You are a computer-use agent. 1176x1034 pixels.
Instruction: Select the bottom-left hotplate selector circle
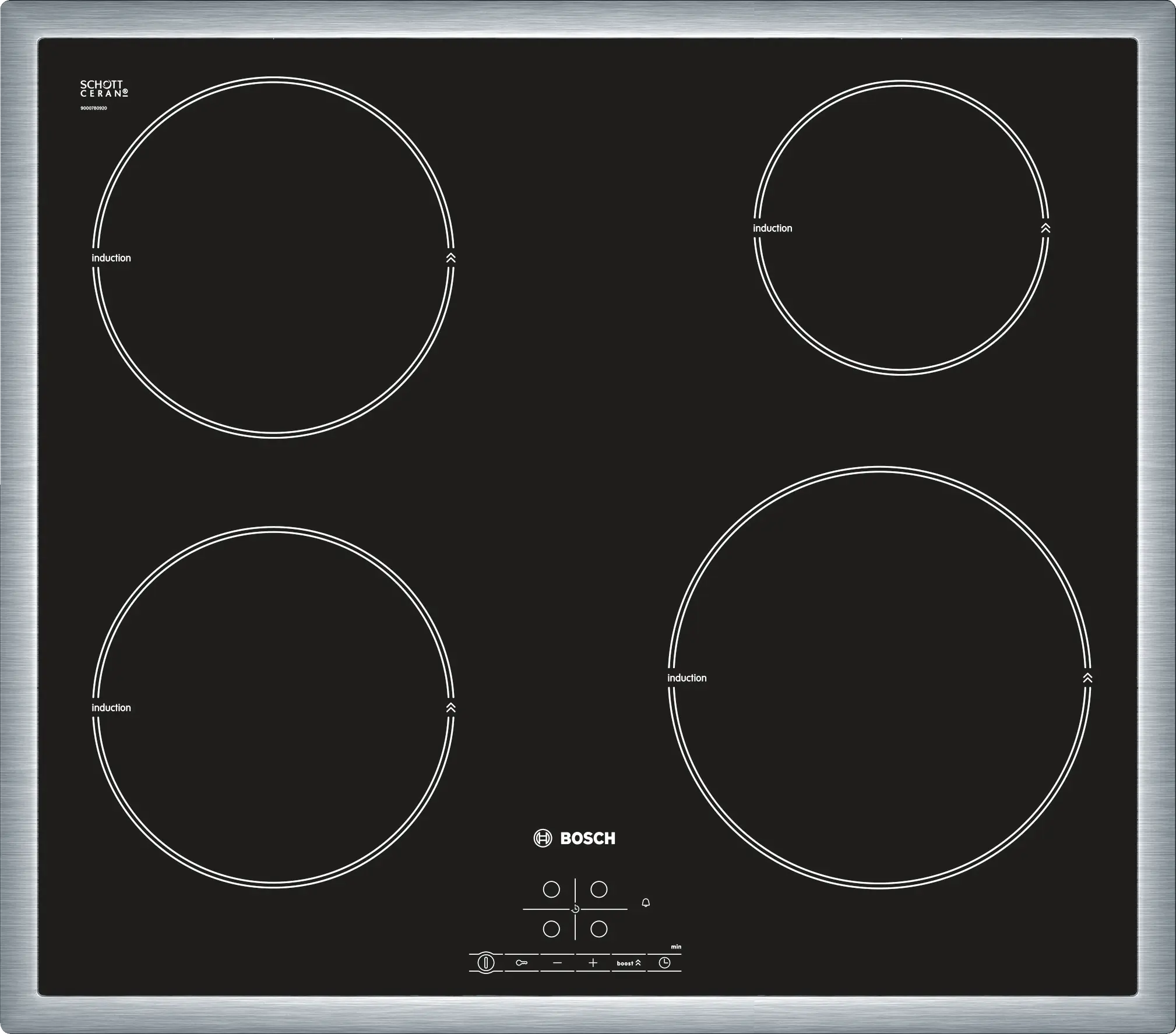[551, 929]
